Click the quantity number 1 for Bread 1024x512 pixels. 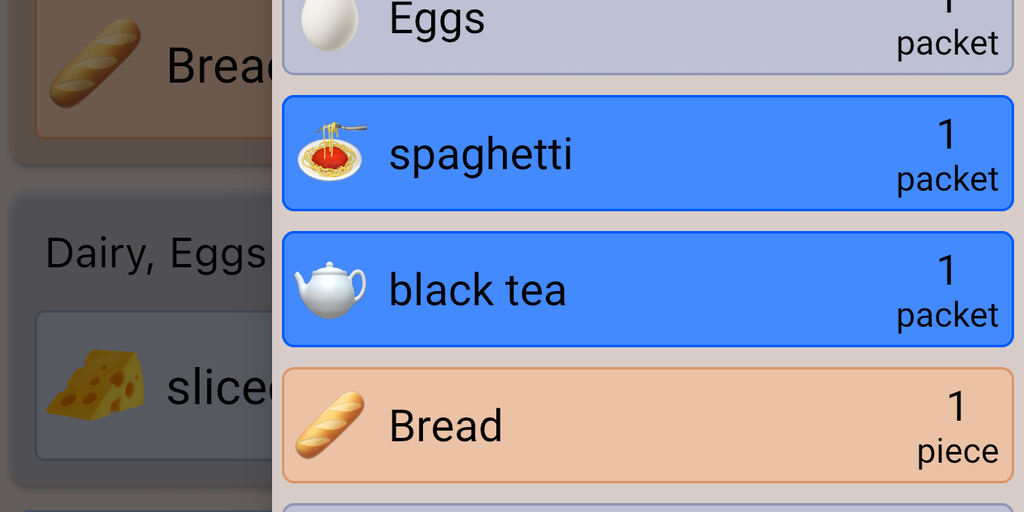[x=956, y=407]
